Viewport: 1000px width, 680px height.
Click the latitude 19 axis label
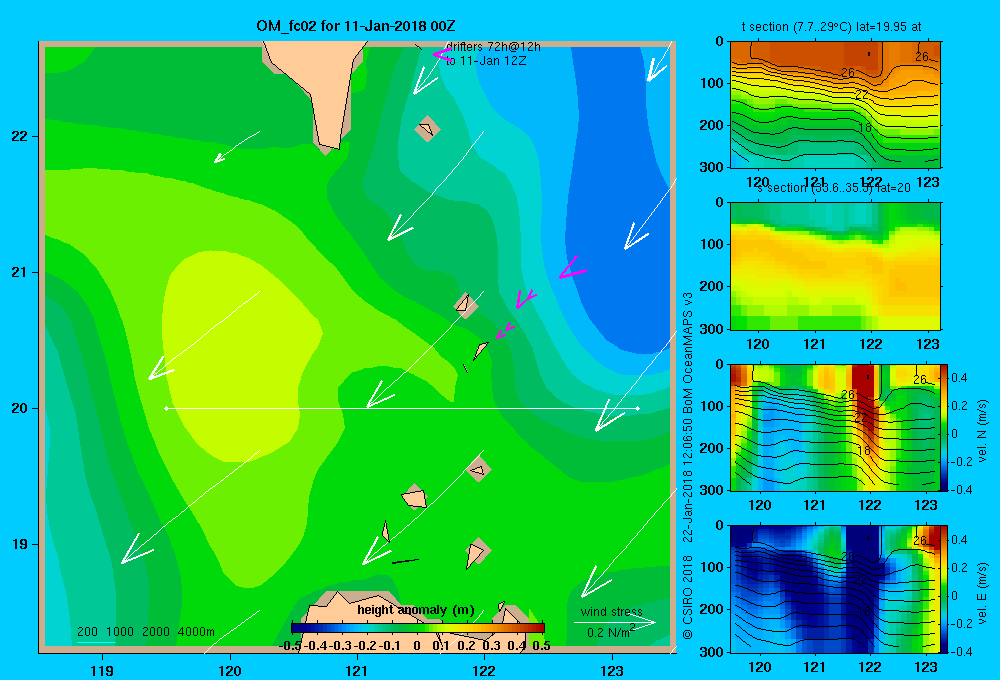(x=20, y=544)
